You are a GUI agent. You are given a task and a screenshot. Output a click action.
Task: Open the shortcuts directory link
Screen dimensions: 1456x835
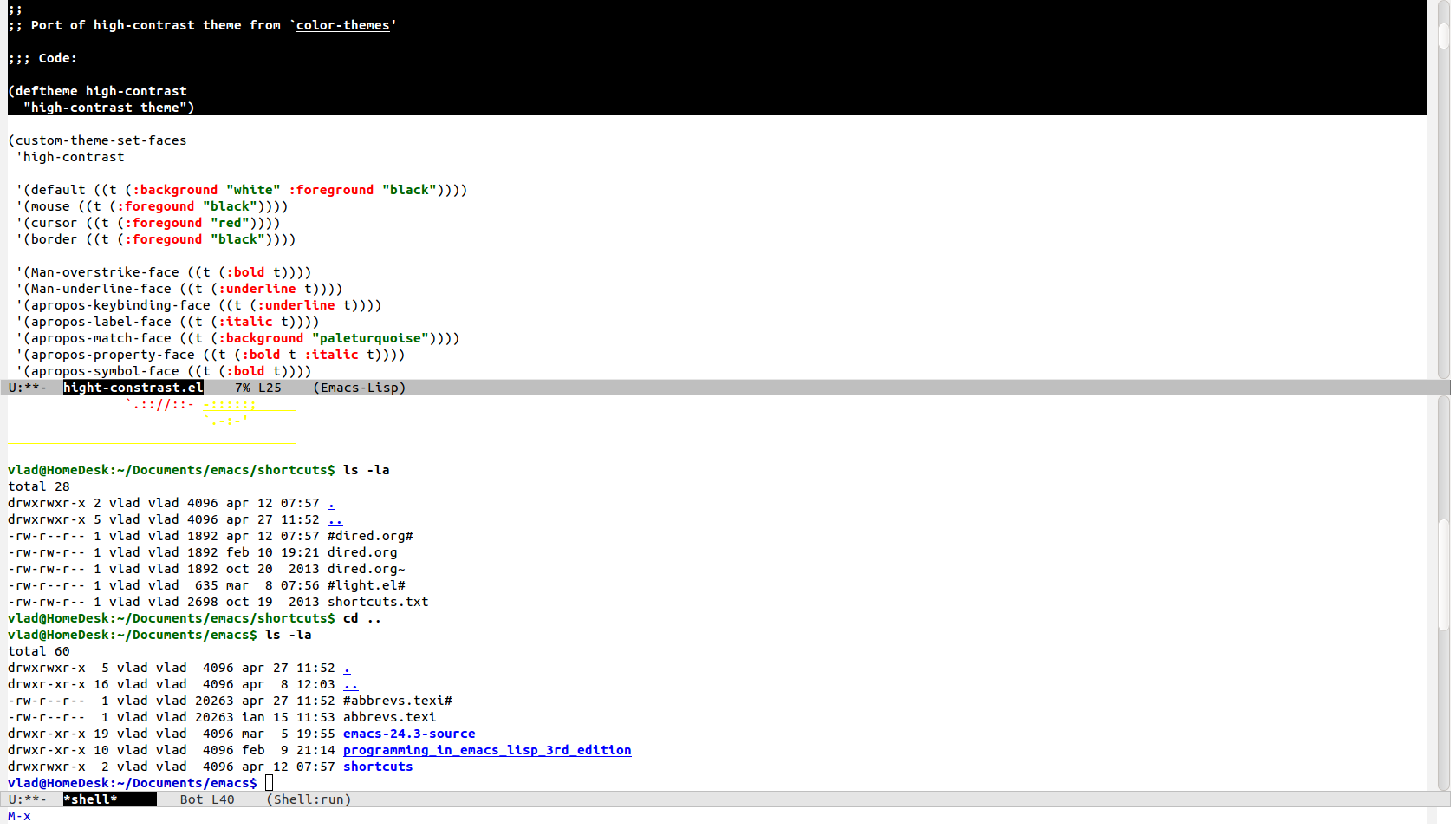(378, 767)
